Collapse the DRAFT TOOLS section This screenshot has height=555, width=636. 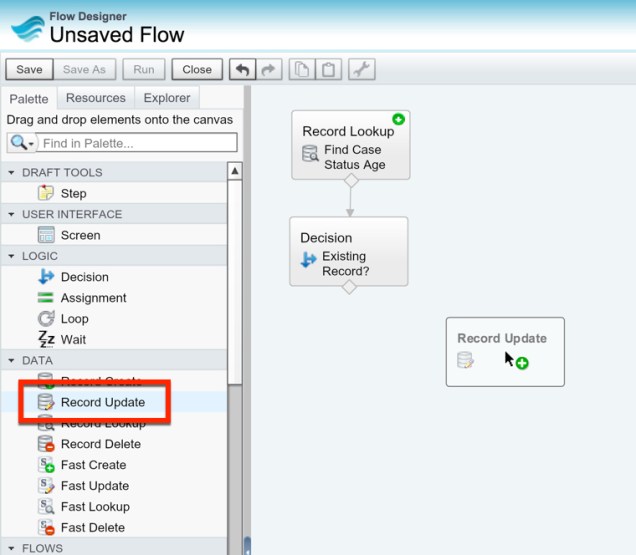11,173
